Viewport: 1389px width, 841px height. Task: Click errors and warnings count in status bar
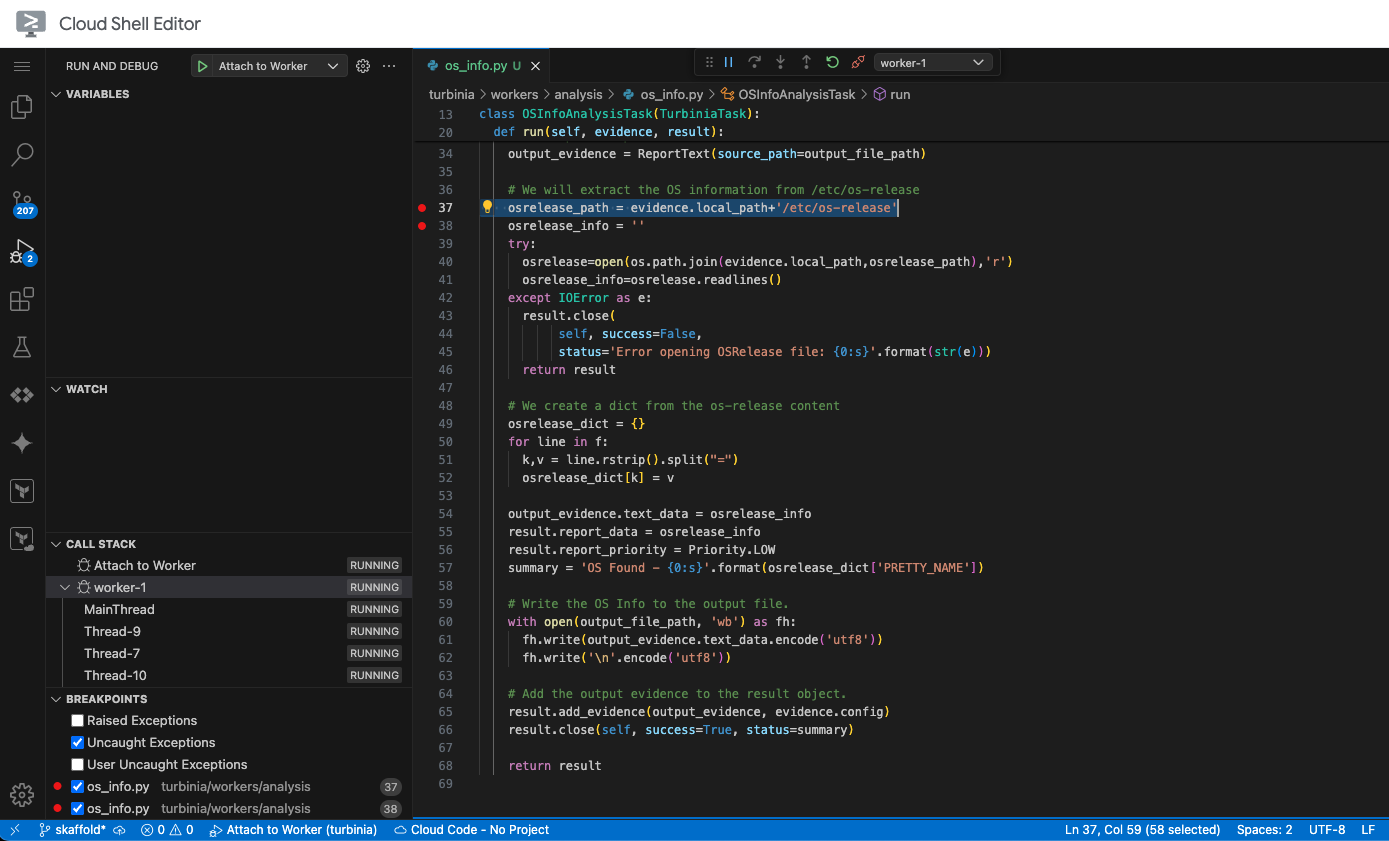pyautogui.click(x=167, y=830)
